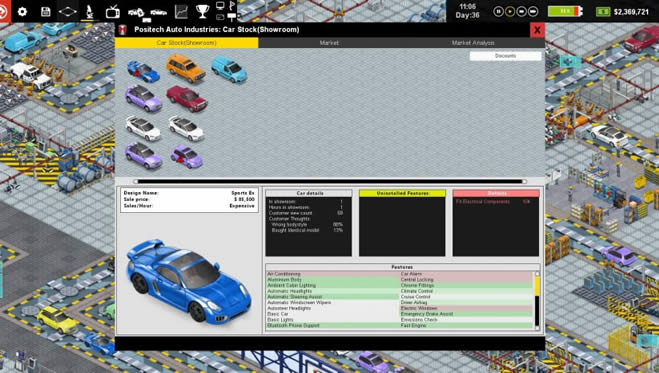Click the green cash money icon

tap(603, 11)
